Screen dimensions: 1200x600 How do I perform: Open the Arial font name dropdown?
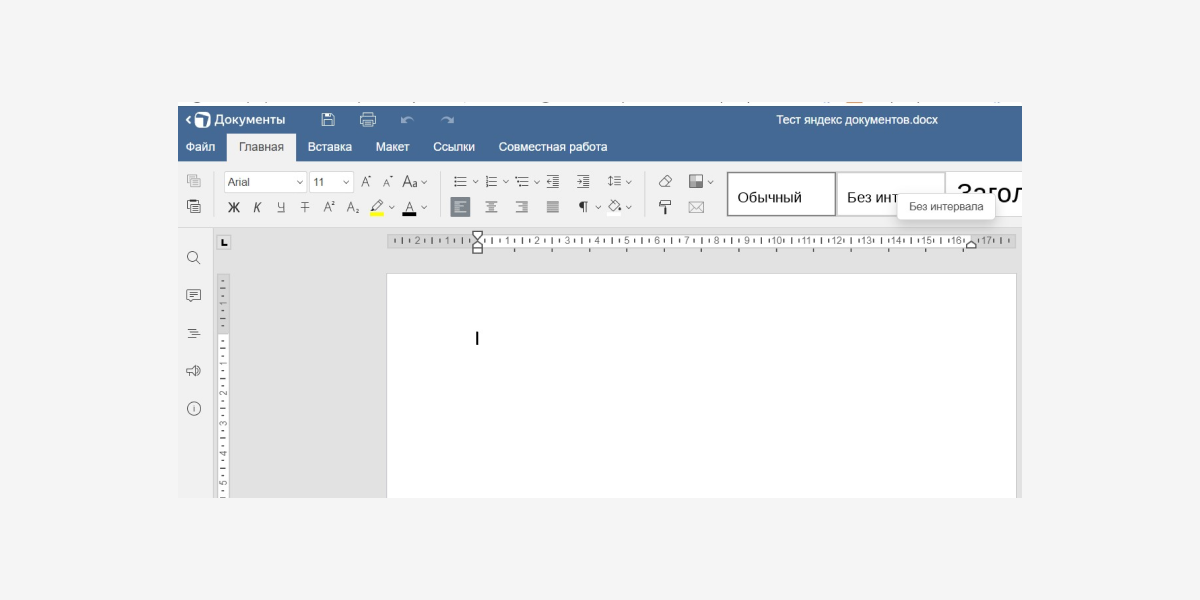[265, 182]
